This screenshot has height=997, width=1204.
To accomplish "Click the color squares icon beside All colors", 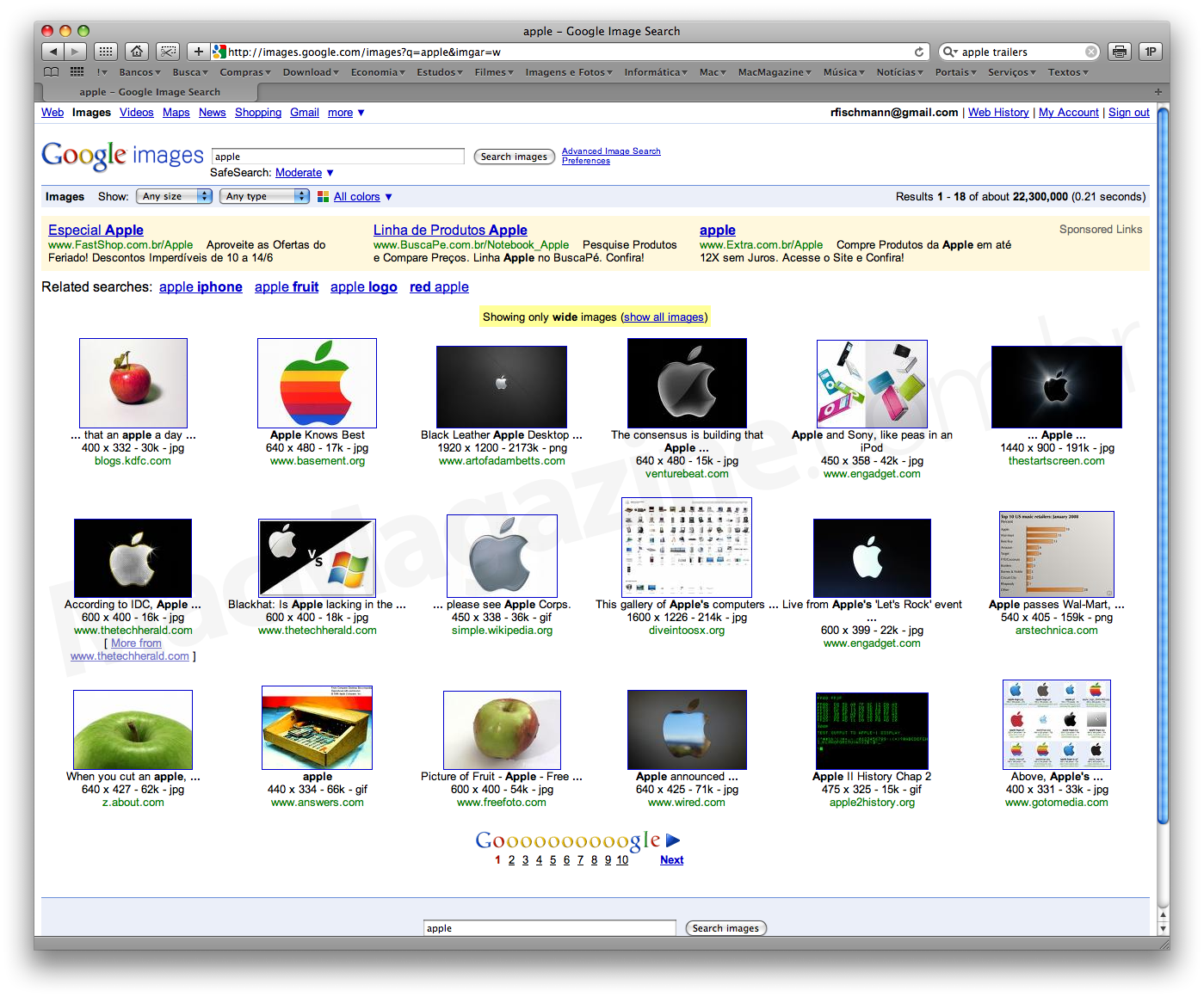I will 324,197.
